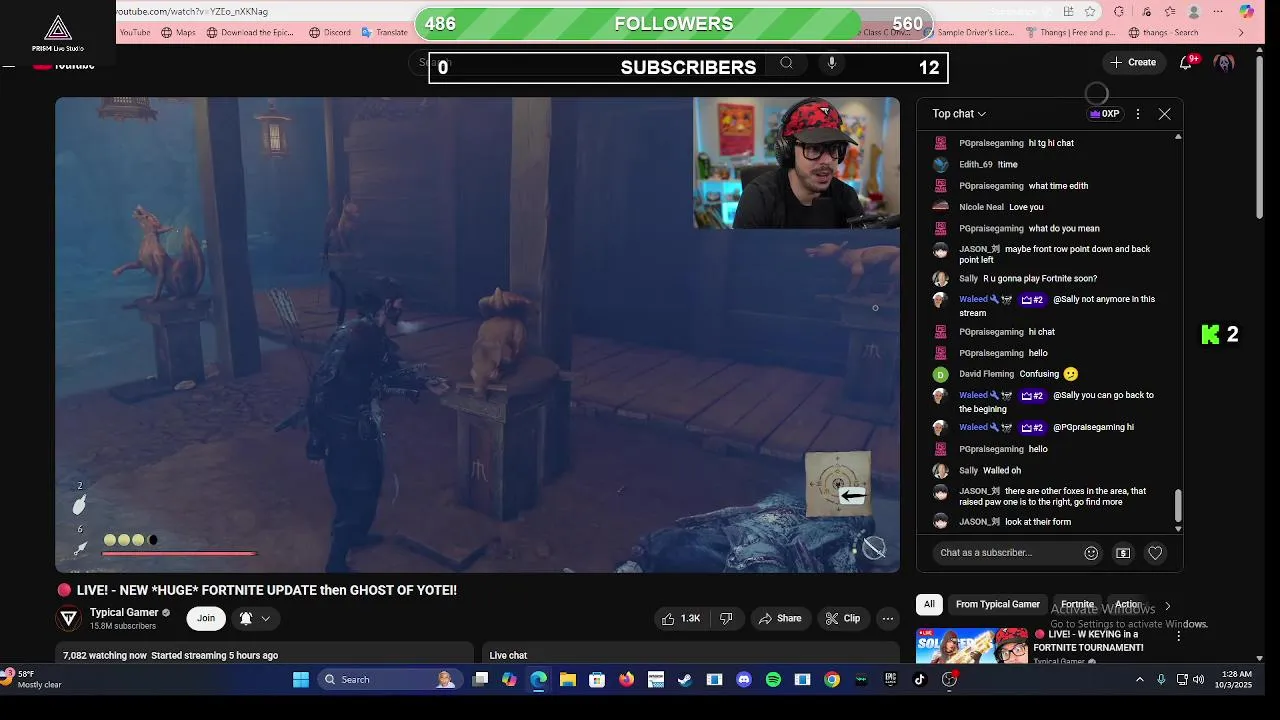Open Edge Copilot sidebar icon

click(1246, 12)
